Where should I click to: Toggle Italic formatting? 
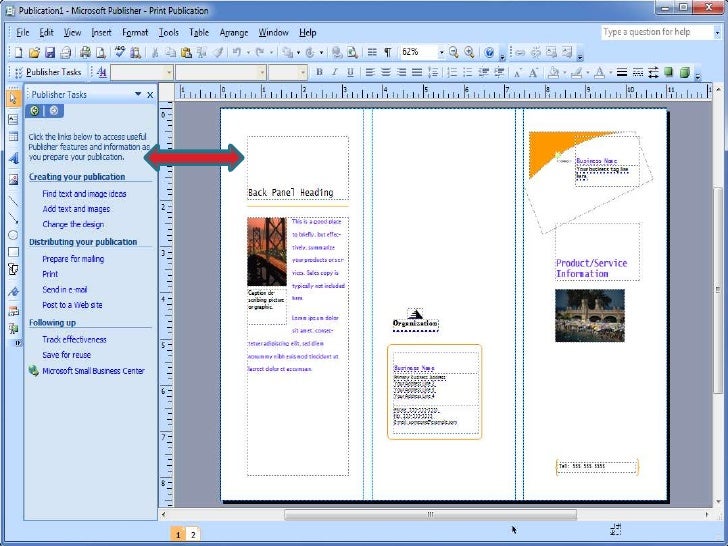tap(334, 72)
